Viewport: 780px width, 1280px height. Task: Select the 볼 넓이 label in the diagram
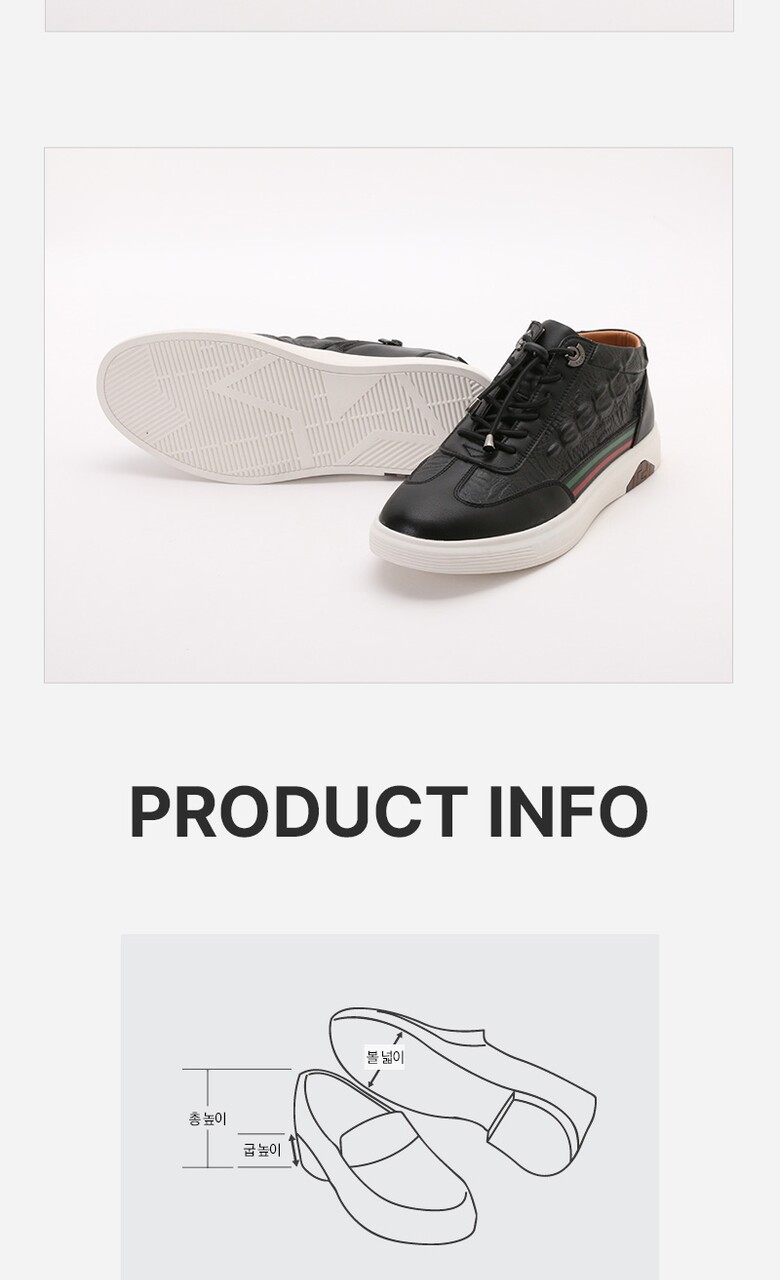385,1056
